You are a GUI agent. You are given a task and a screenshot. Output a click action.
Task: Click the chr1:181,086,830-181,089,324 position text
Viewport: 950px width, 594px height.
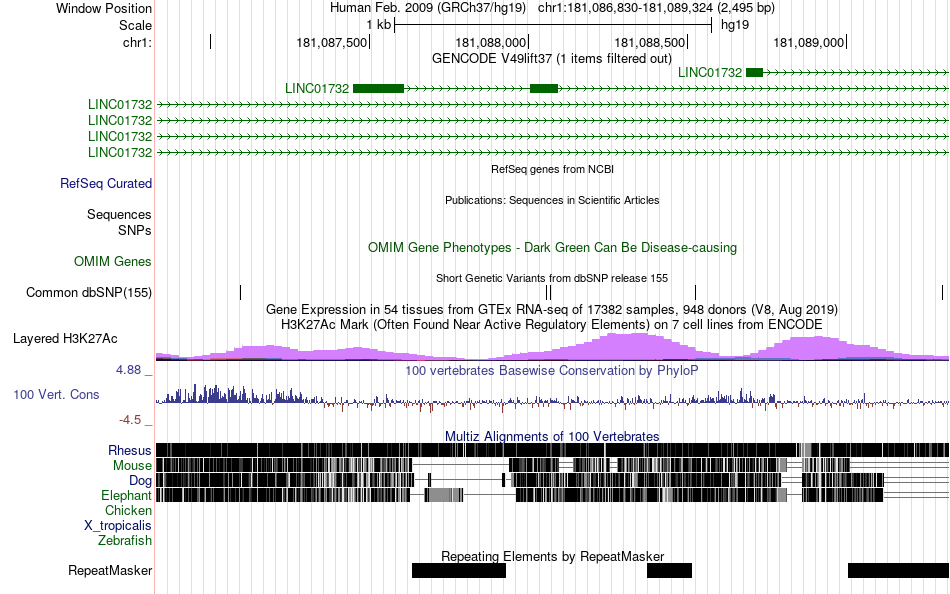[656, 8]
